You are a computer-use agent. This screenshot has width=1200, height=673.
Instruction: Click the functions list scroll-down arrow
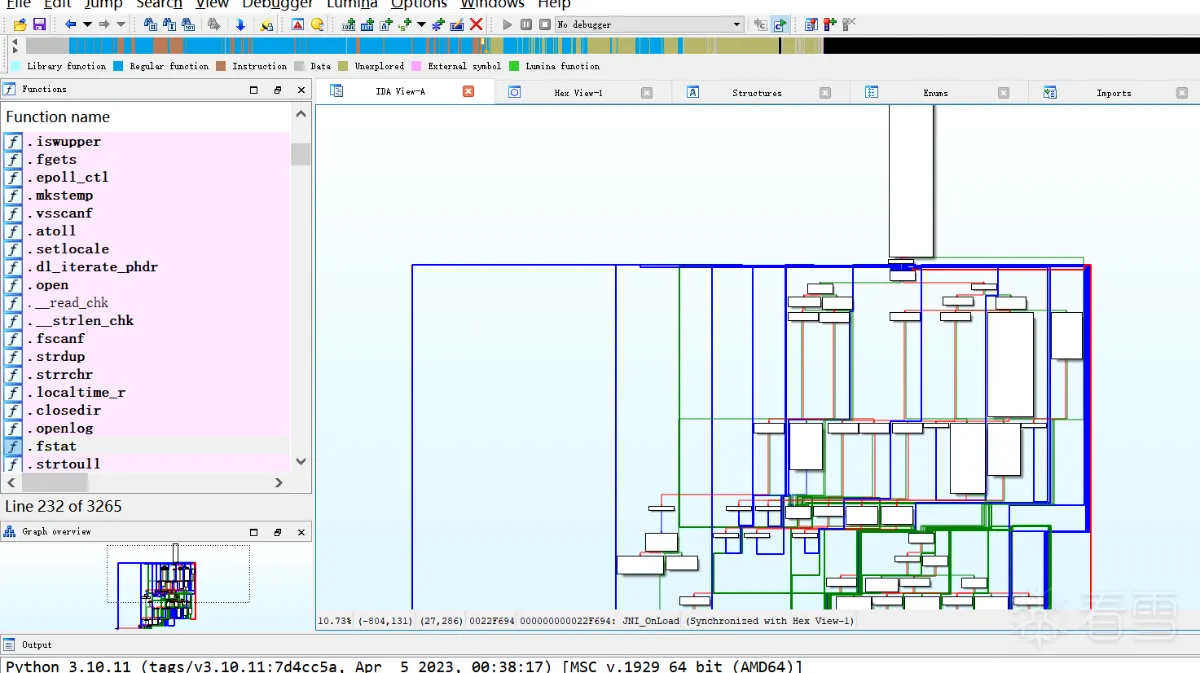point(301,462)
